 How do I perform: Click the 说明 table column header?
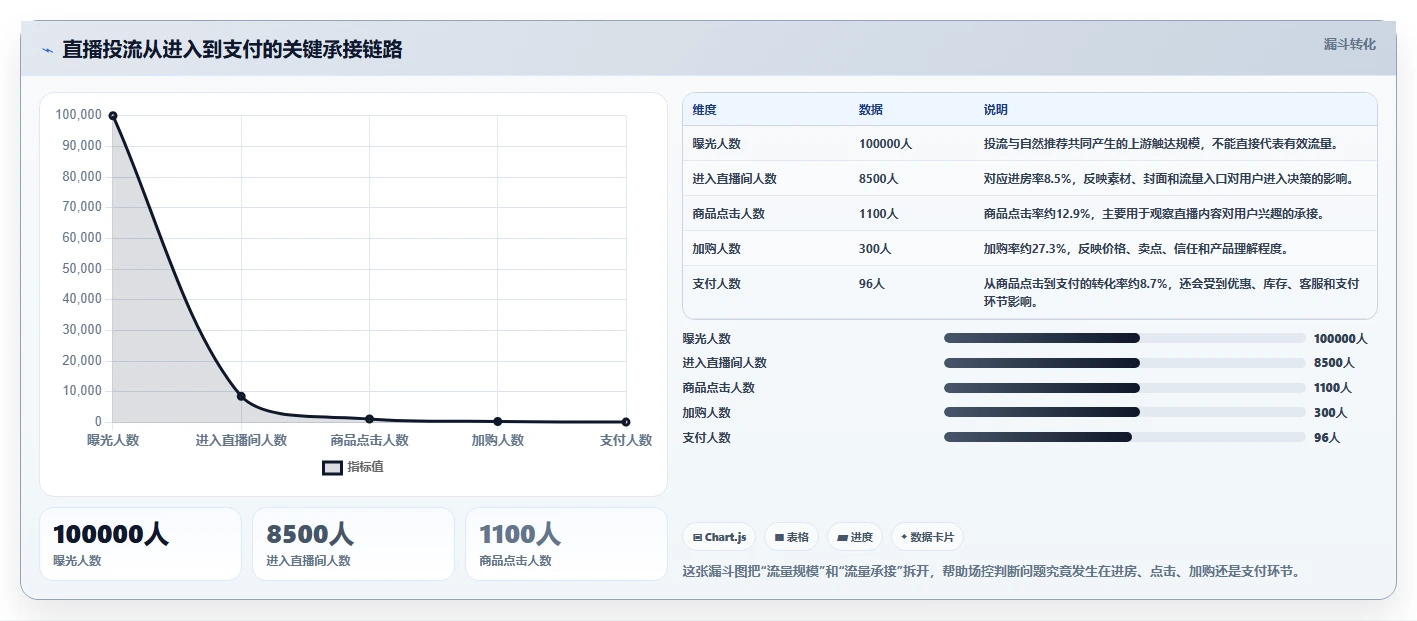996,110
